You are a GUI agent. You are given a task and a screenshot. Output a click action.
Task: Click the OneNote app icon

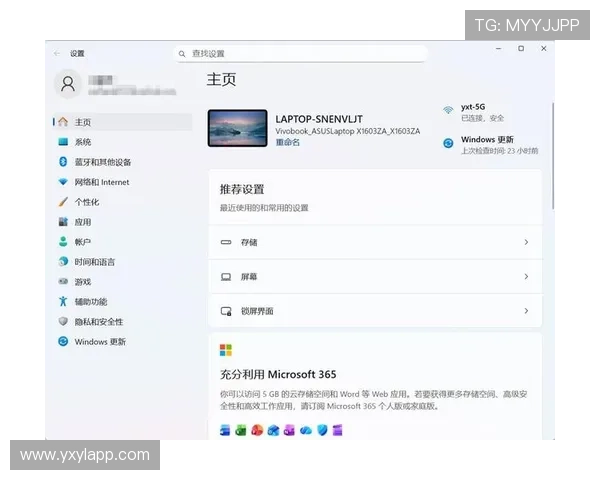[x=289, y=430]
